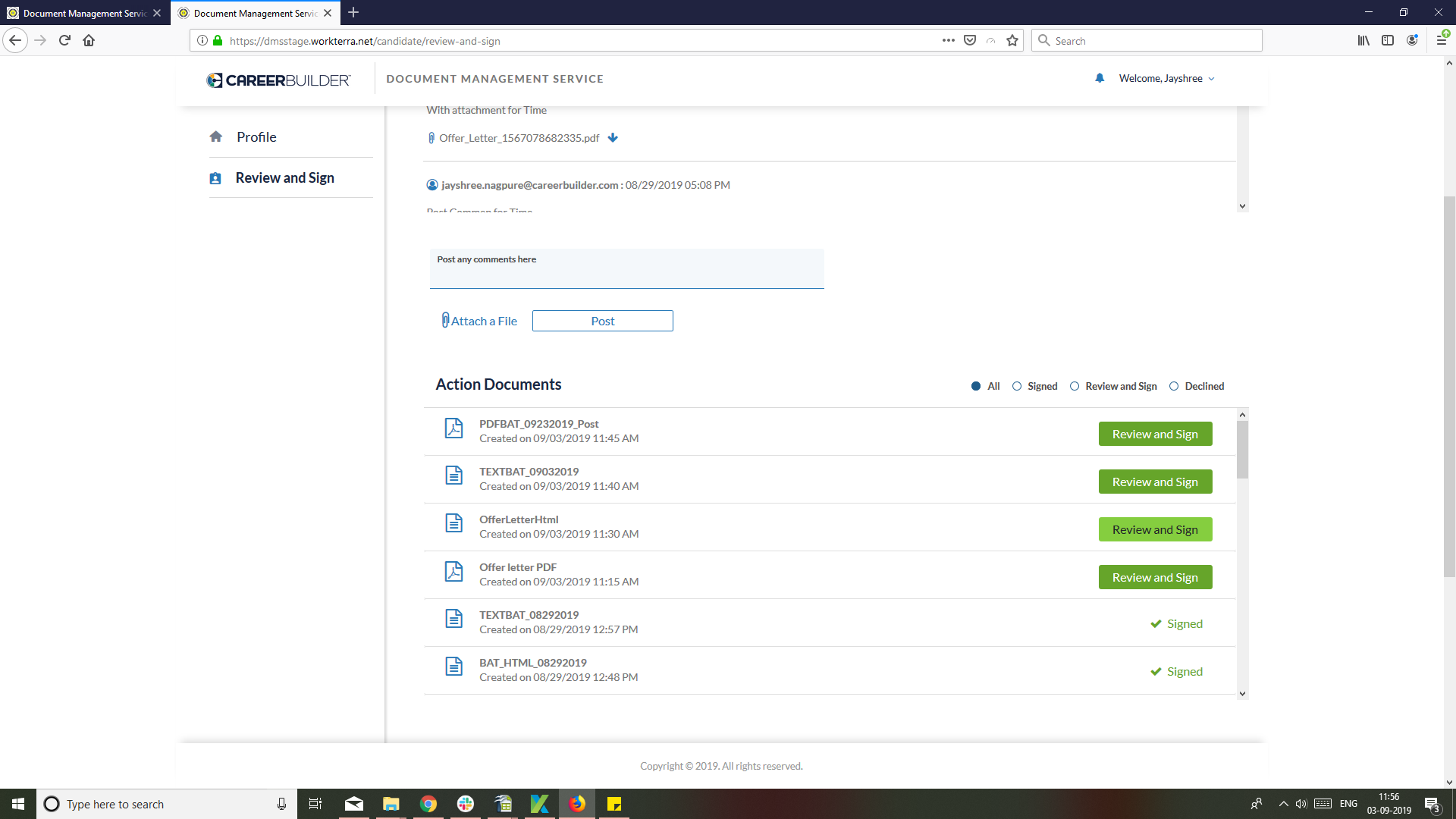This screenshot has height=819, width=1456.
Task: Click the Attach a File paperclip icon
Action: (446, 320)
